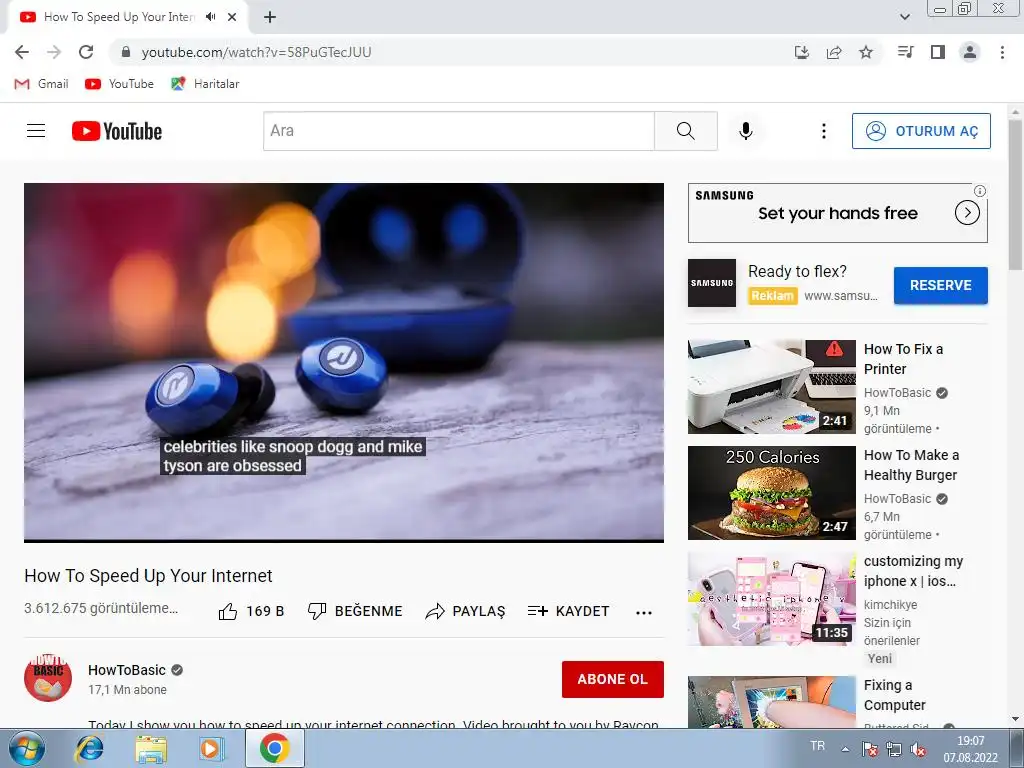Go back using browser back arrow
Viewport: 1024px width, 768px height.
22,52
